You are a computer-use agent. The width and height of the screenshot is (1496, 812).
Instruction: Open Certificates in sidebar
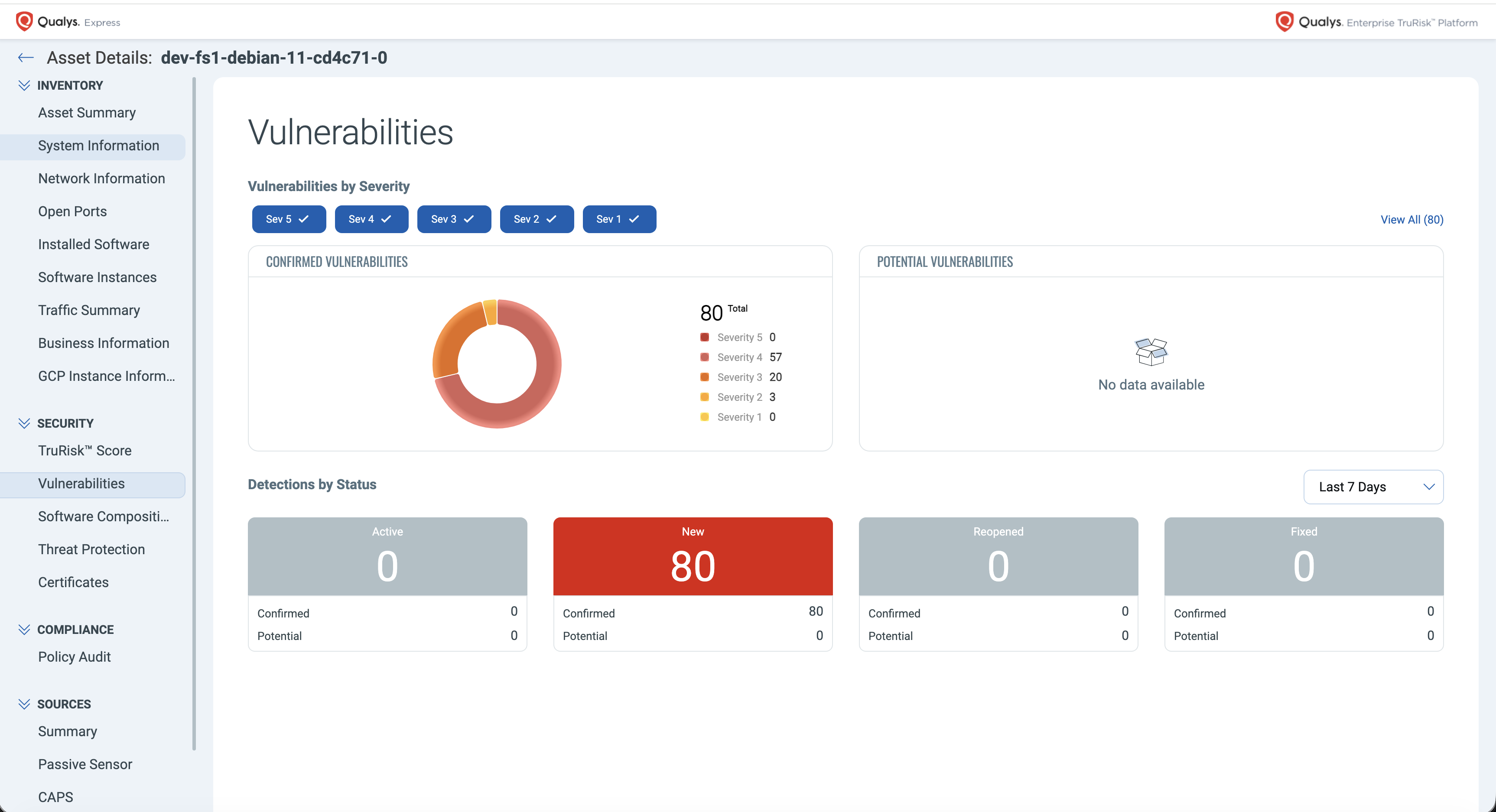73,583
